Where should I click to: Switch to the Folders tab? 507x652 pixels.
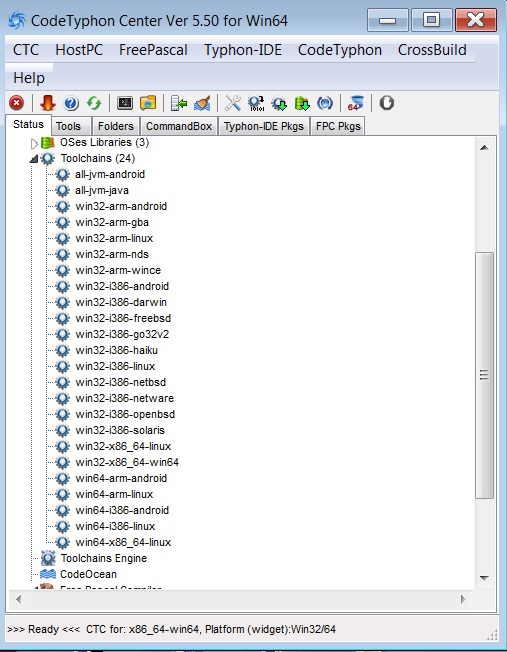pos(116,126)
